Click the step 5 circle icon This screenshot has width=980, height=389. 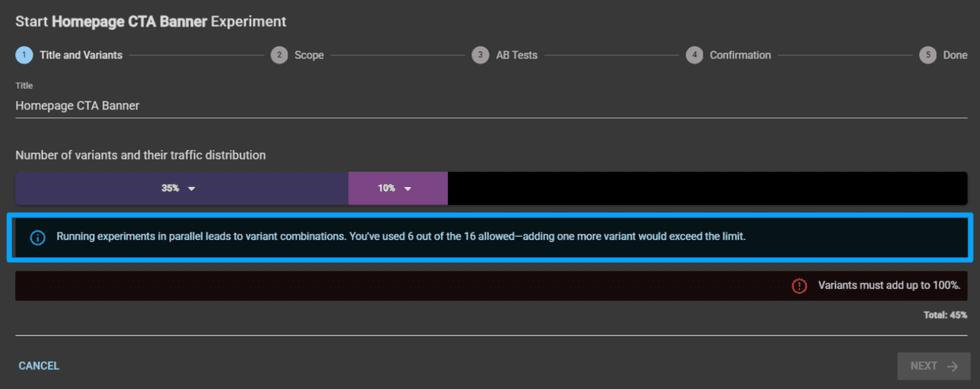(928, 55)
